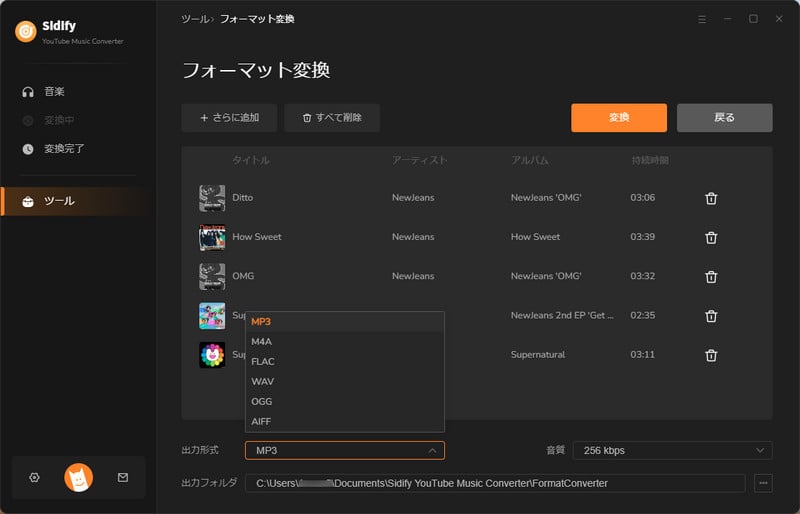
Task: Select the Ditto title text
Action: tap(242, 198)
